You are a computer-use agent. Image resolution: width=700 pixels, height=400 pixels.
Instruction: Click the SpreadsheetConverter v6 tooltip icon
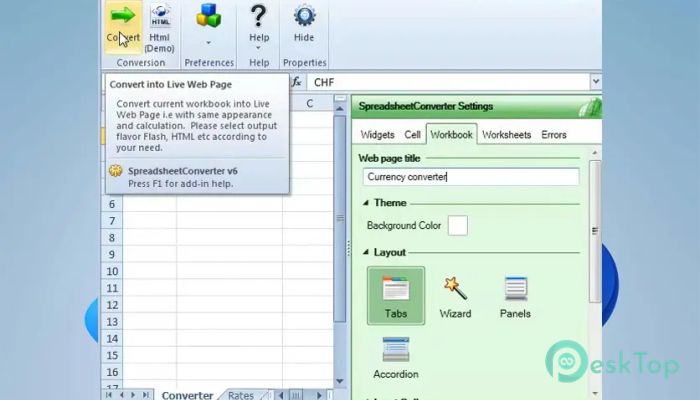click(x=116, y=171)
